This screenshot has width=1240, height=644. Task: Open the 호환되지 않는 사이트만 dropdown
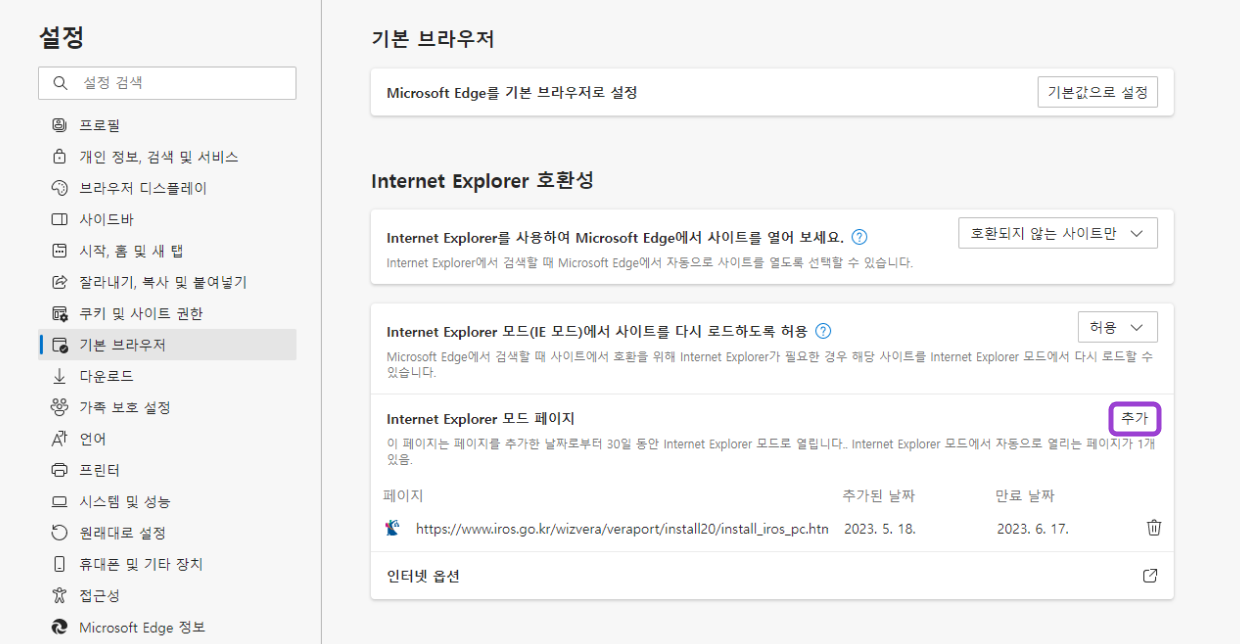[1058, 232]
